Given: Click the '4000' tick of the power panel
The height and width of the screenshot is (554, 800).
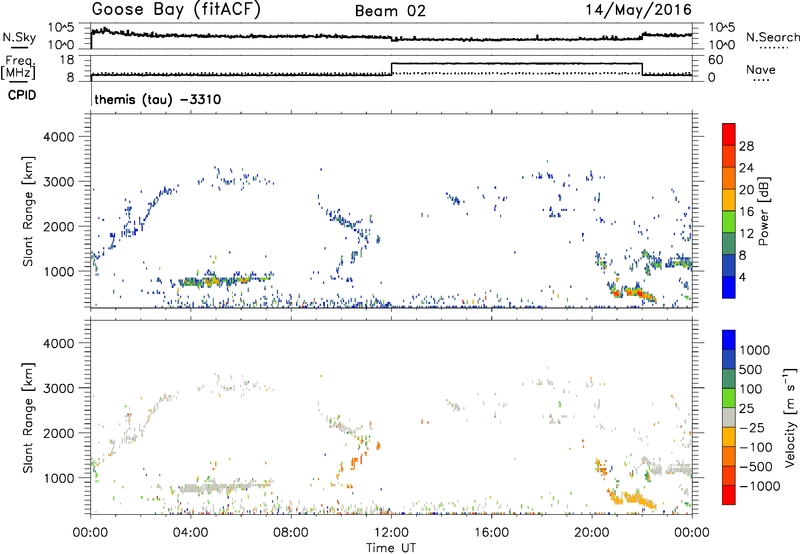Looking at the screenshot, I should [58, 137].
